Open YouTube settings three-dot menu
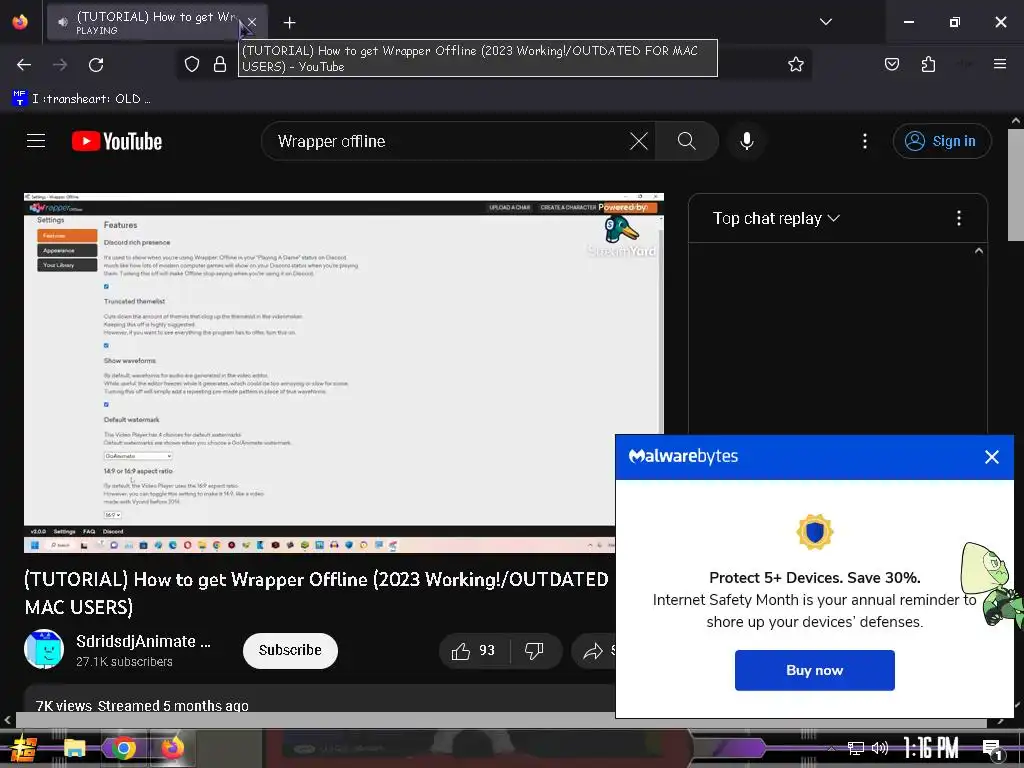This screenshot has height=768, width=1024. coord(865,141)
